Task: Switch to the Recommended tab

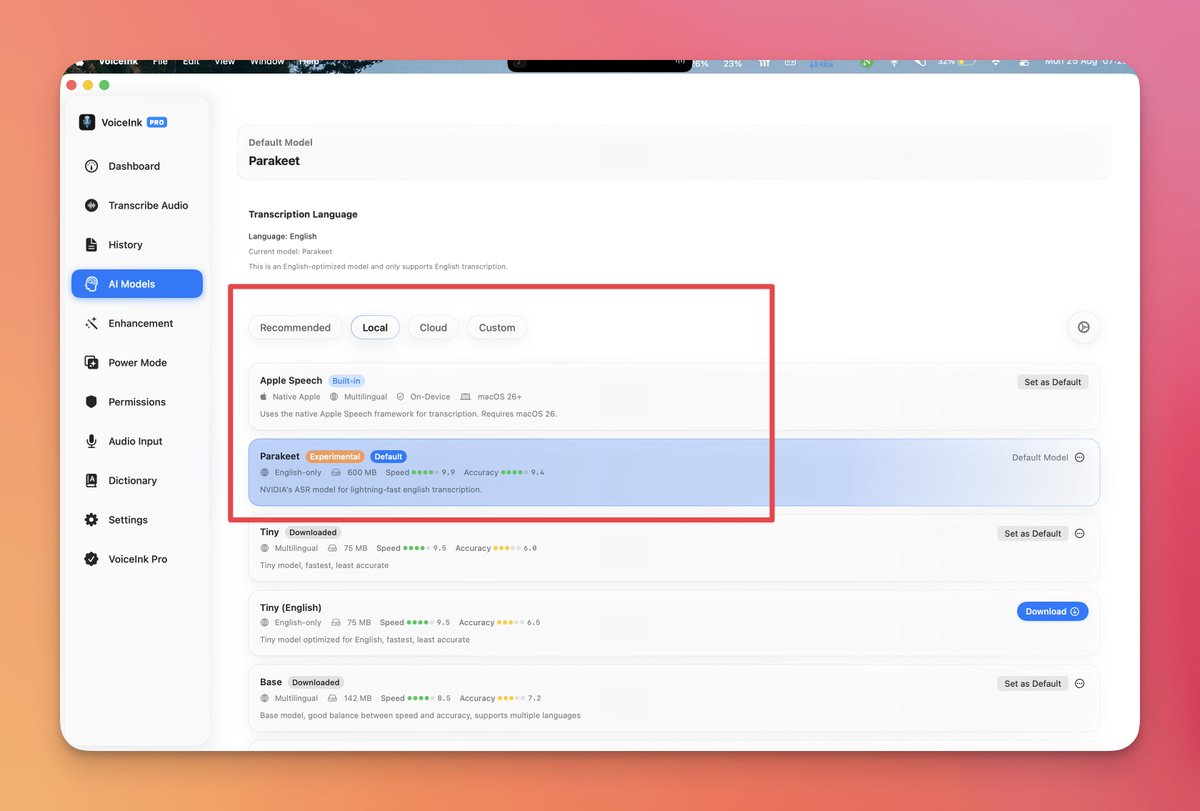Action: pyautogui.click(x=295, y=327)
